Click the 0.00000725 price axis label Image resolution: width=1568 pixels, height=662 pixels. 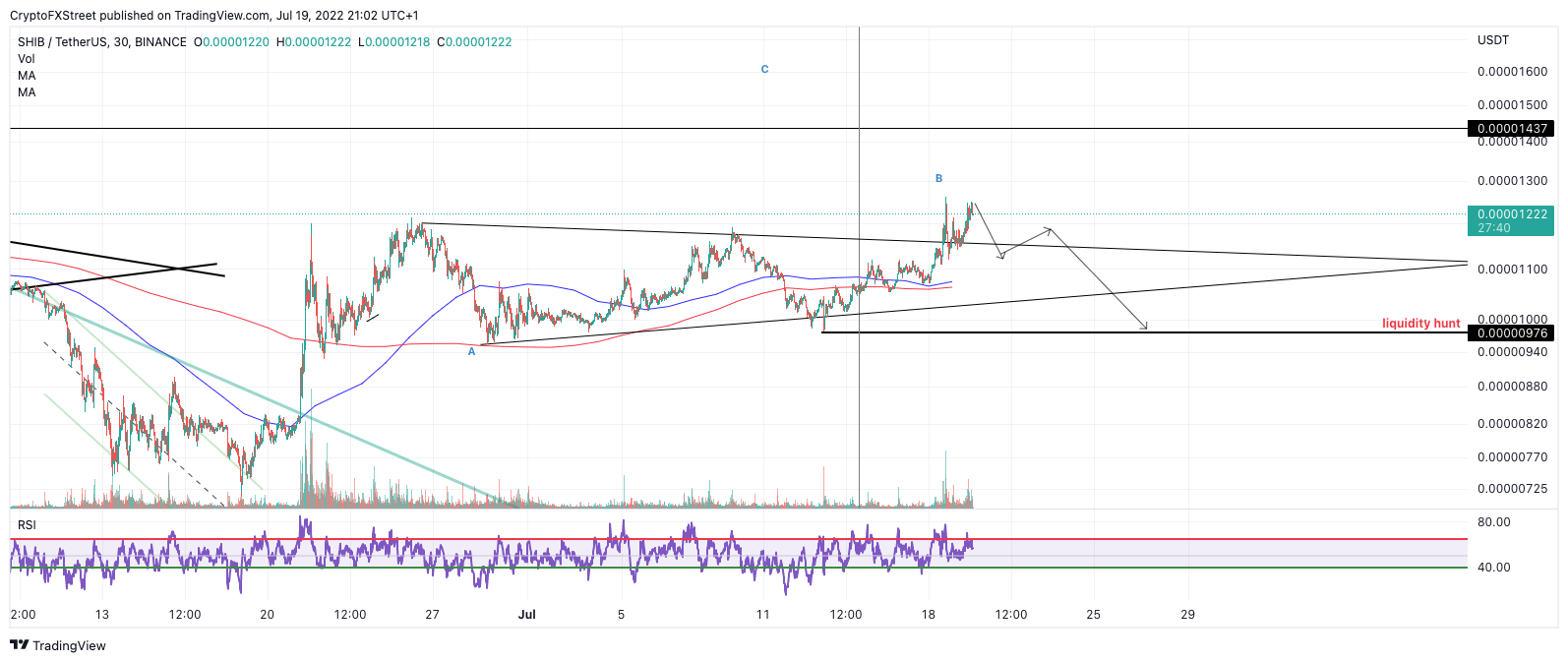(1512, 488)
